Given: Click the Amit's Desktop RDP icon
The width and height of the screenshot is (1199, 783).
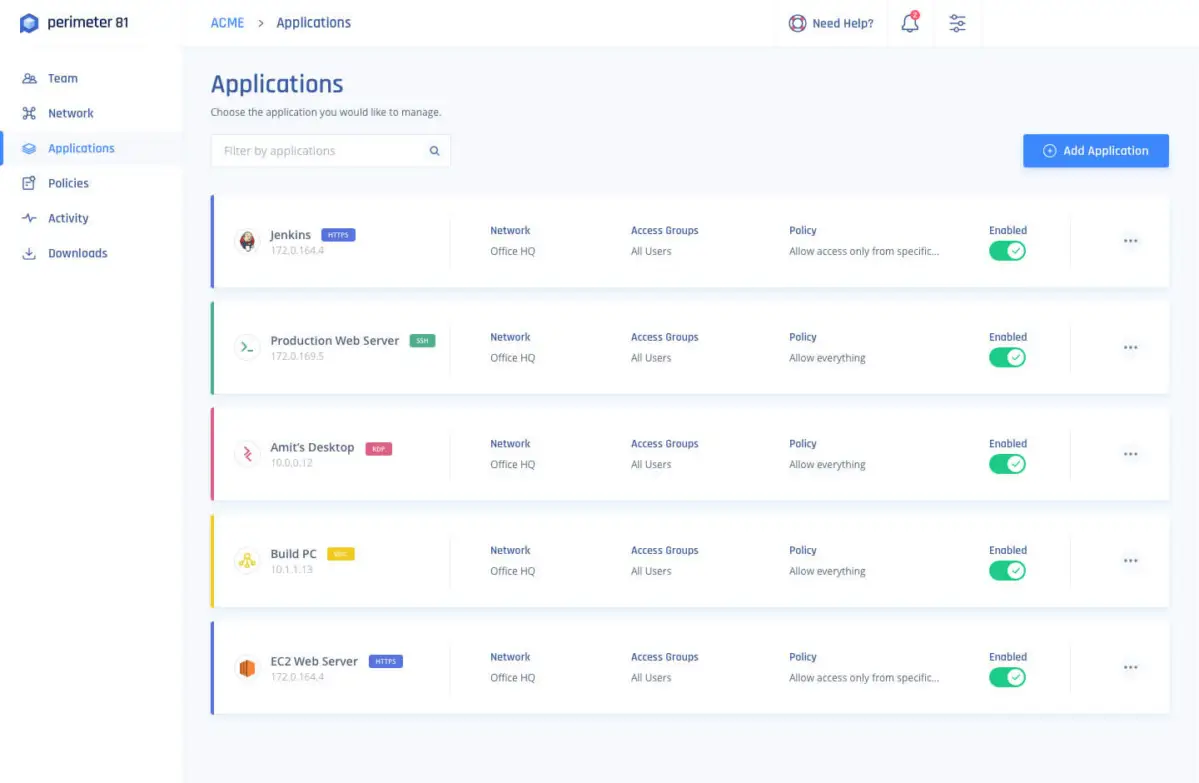Looking at the screenshot, I should click(x=246, y=454).
